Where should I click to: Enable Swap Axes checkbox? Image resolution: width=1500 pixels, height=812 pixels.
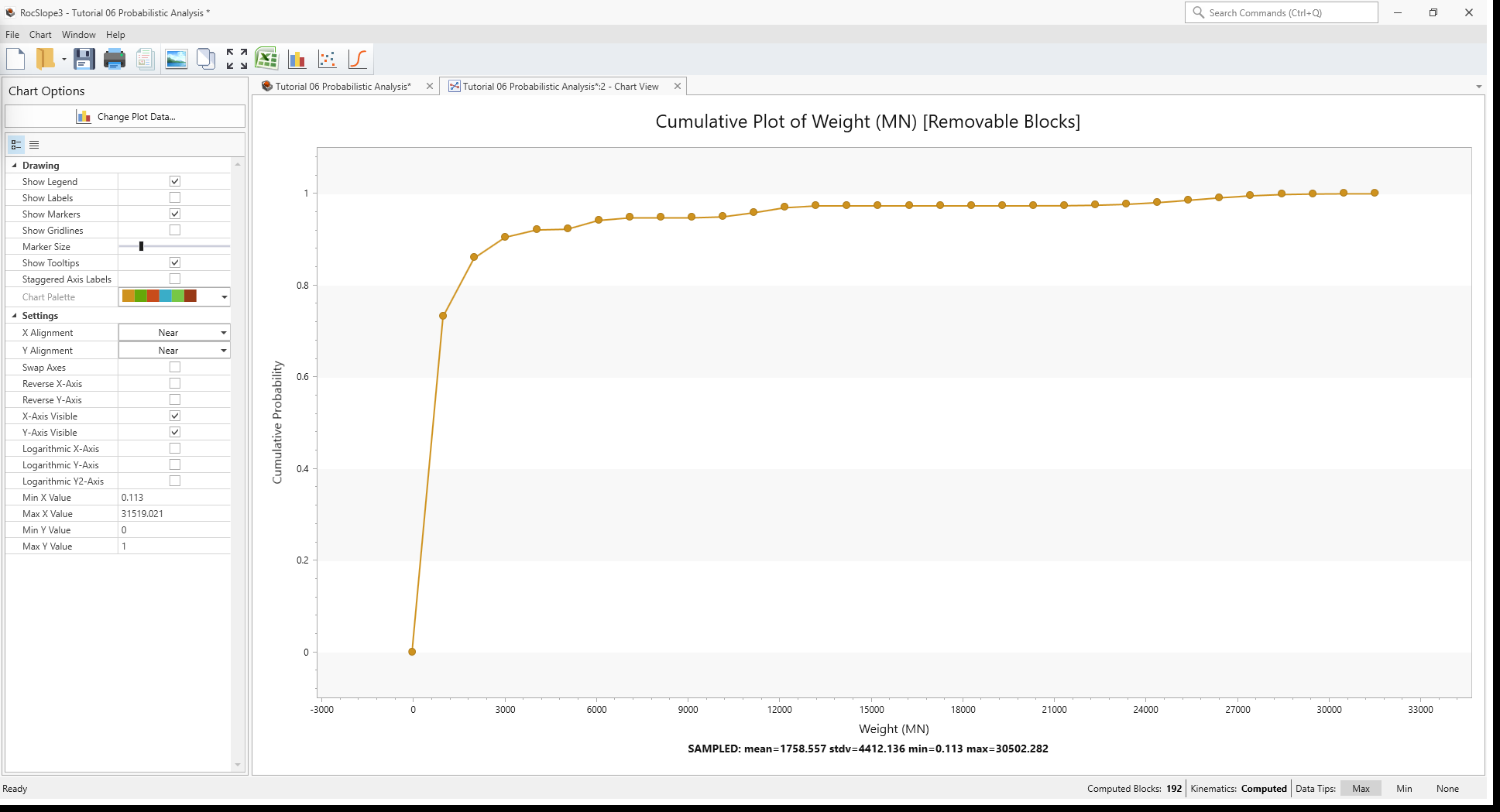(x=175, y=367)
